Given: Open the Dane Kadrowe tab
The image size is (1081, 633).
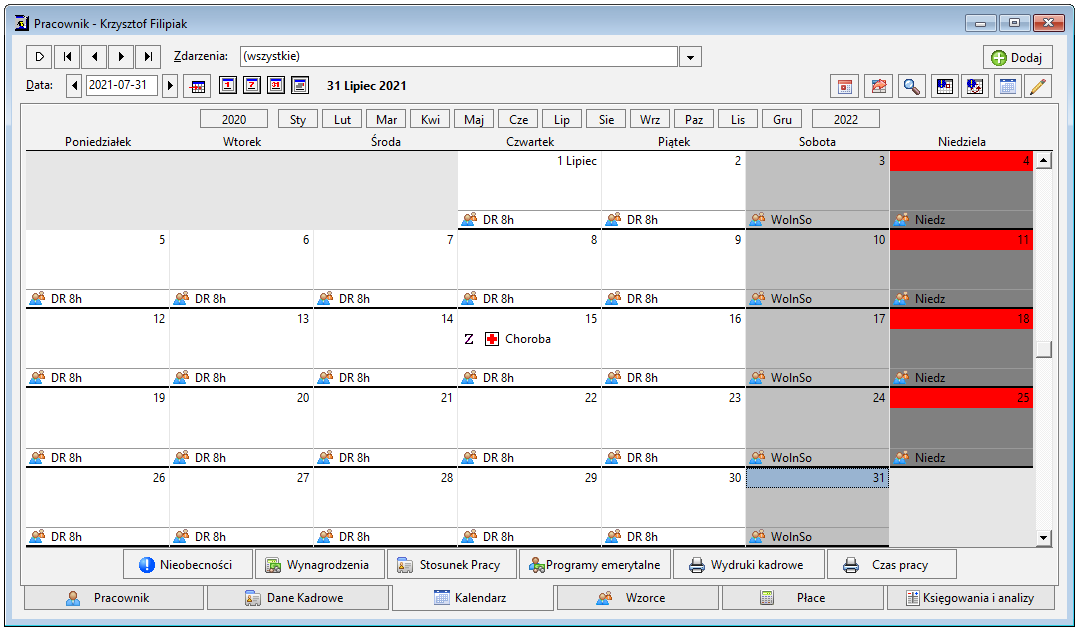Looking at the screenshot, I should click(298, 598).
